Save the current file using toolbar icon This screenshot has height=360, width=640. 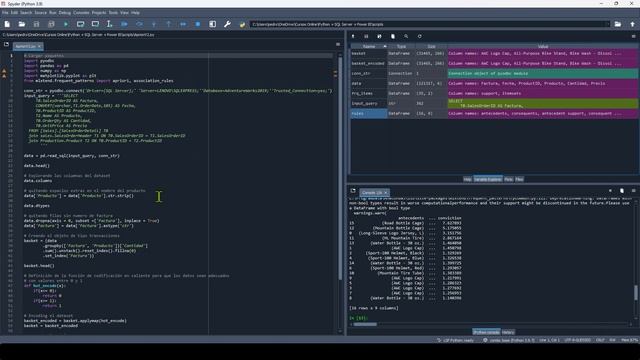pyautogui.click(x=36, y=24)
